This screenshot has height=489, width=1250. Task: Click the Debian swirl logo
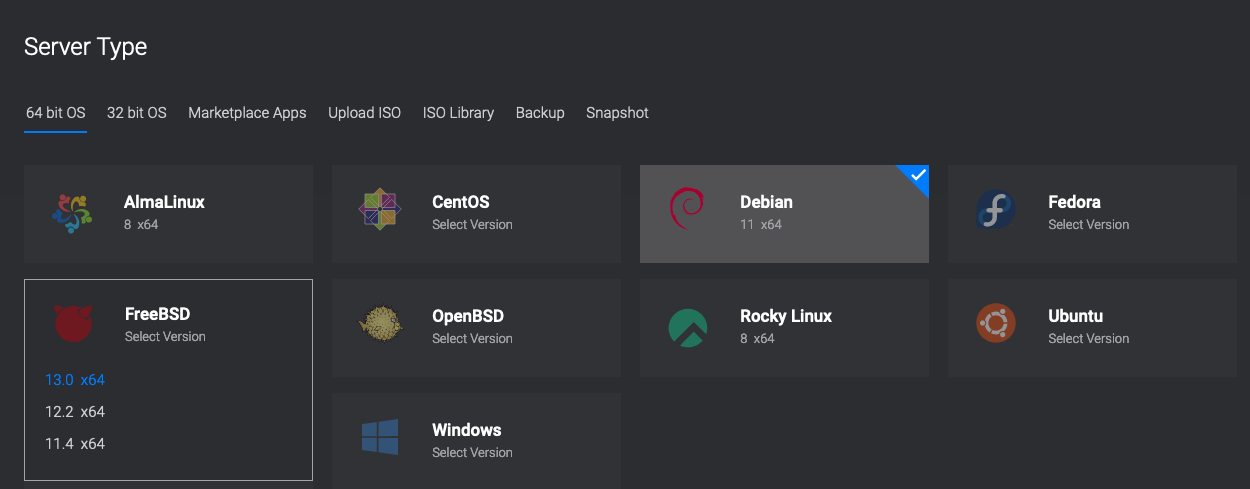tap(687, 211)
